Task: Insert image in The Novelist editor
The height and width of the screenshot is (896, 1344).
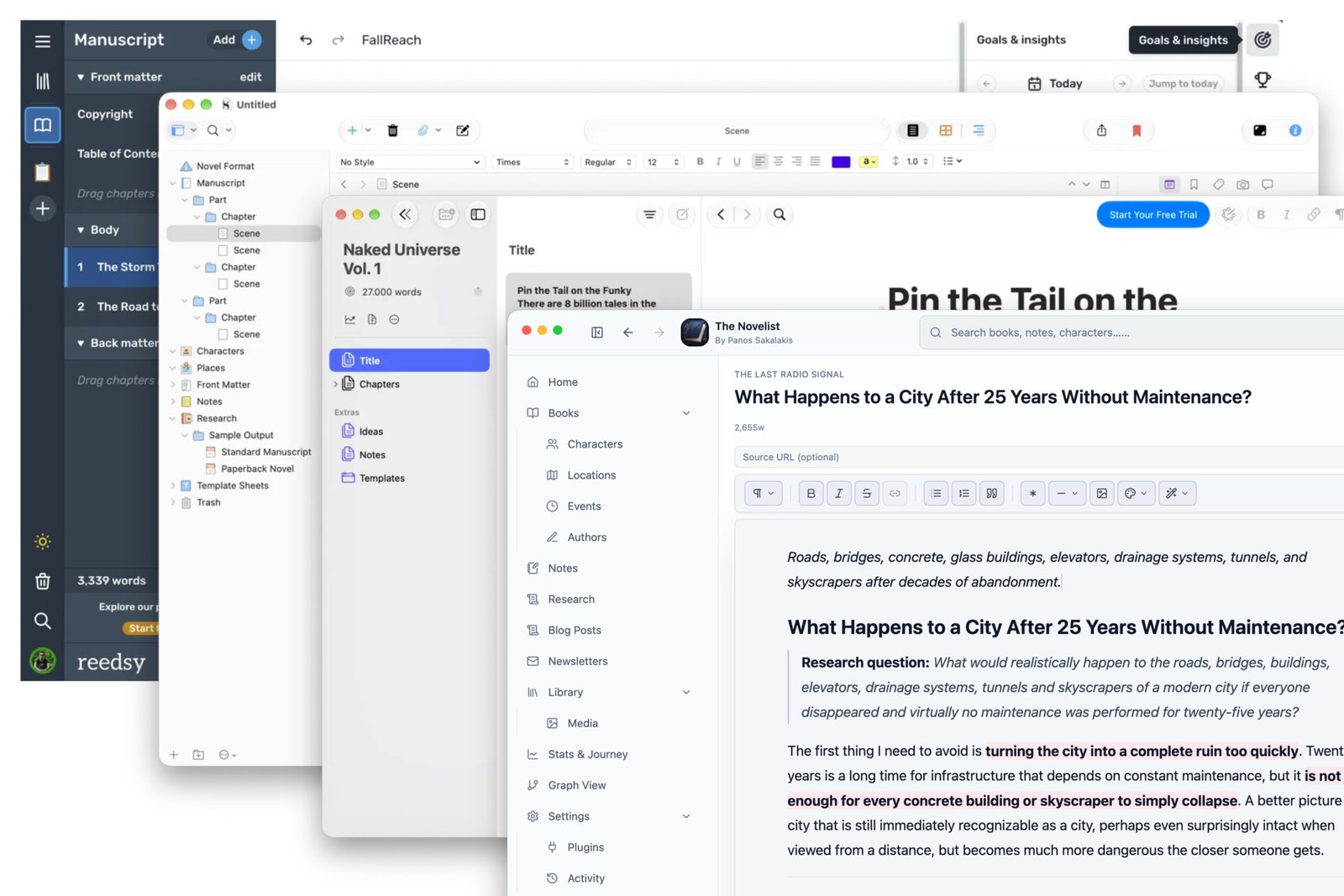Action: coord(1102,493)
